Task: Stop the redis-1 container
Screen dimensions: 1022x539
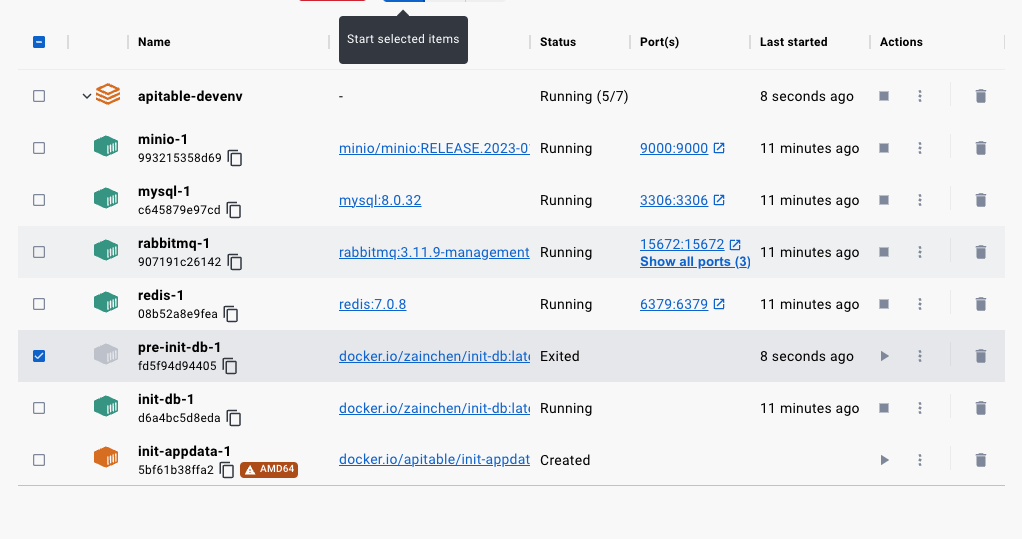Action: click(884, 304)
